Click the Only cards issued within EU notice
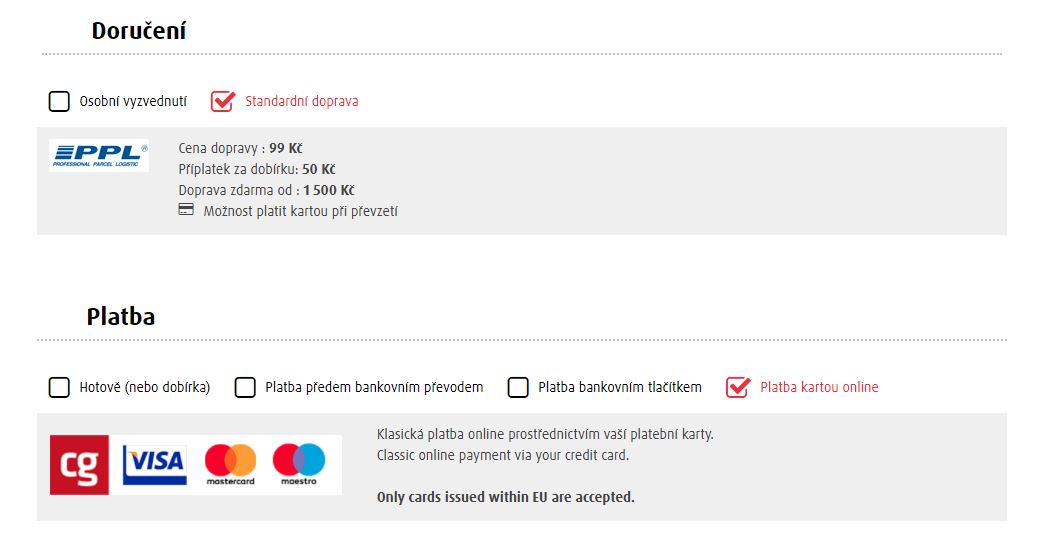 pyautogui.click(x=505, y=497)
